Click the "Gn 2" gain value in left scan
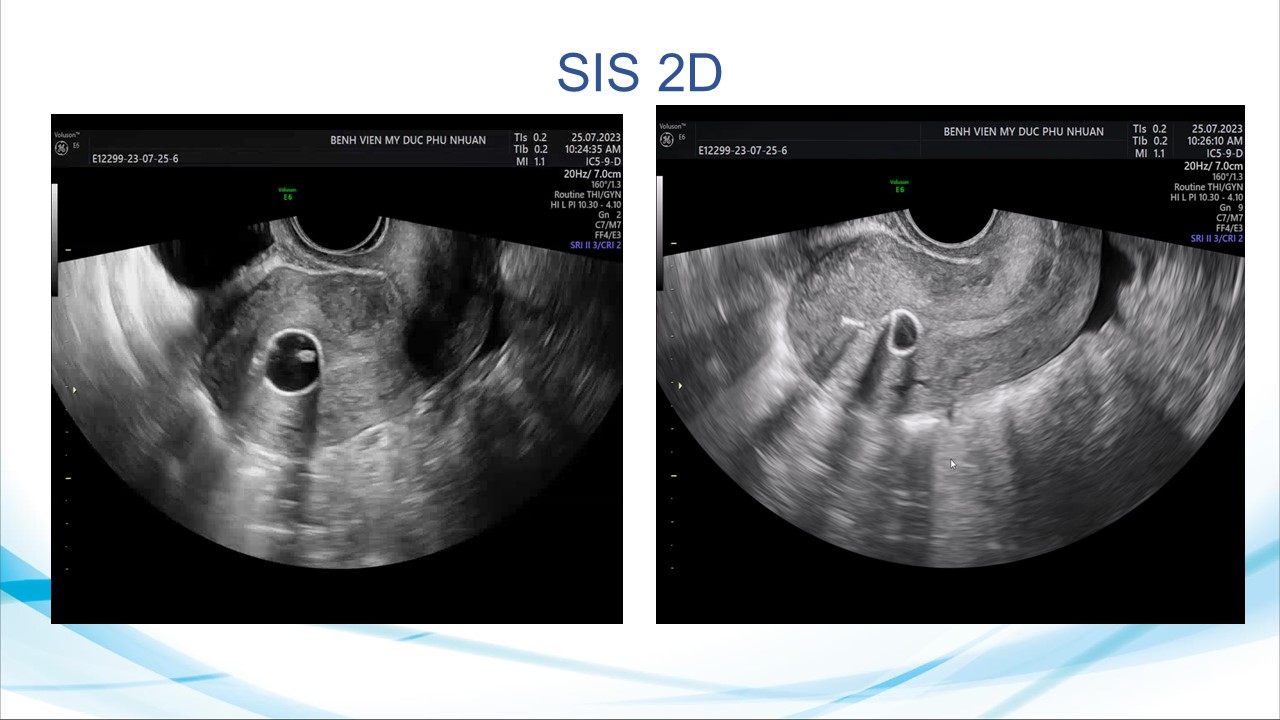Viewport: 1280px width, 720px height. click(x=608, y=215)
